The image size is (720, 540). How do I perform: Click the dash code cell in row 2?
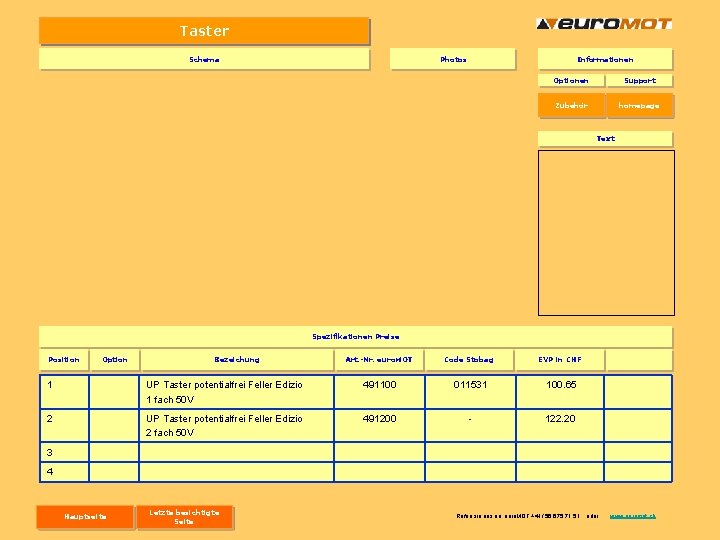470,426
